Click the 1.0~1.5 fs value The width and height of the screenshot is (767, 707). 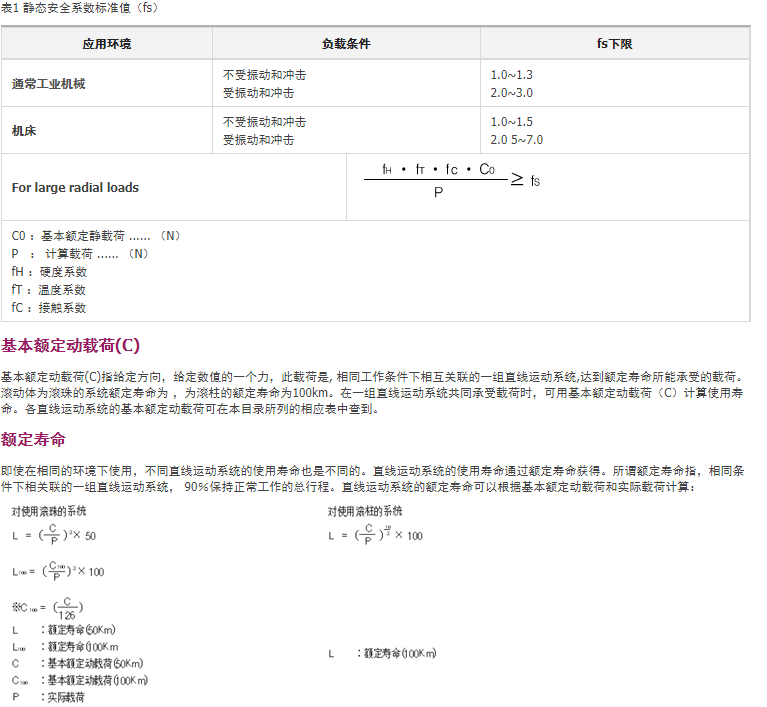[512, 122]
